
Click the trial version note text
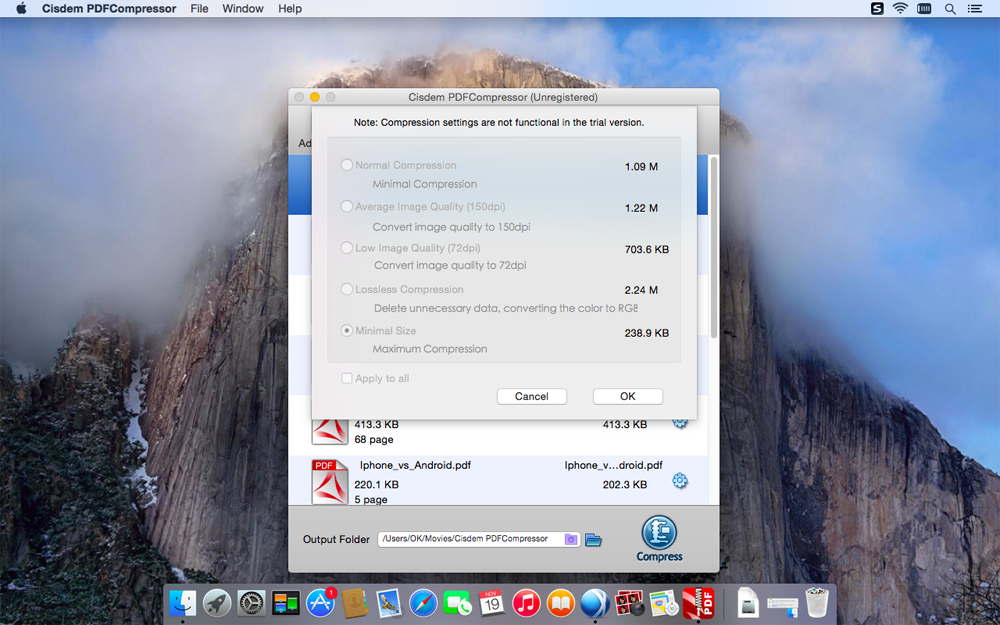point(499,122)
